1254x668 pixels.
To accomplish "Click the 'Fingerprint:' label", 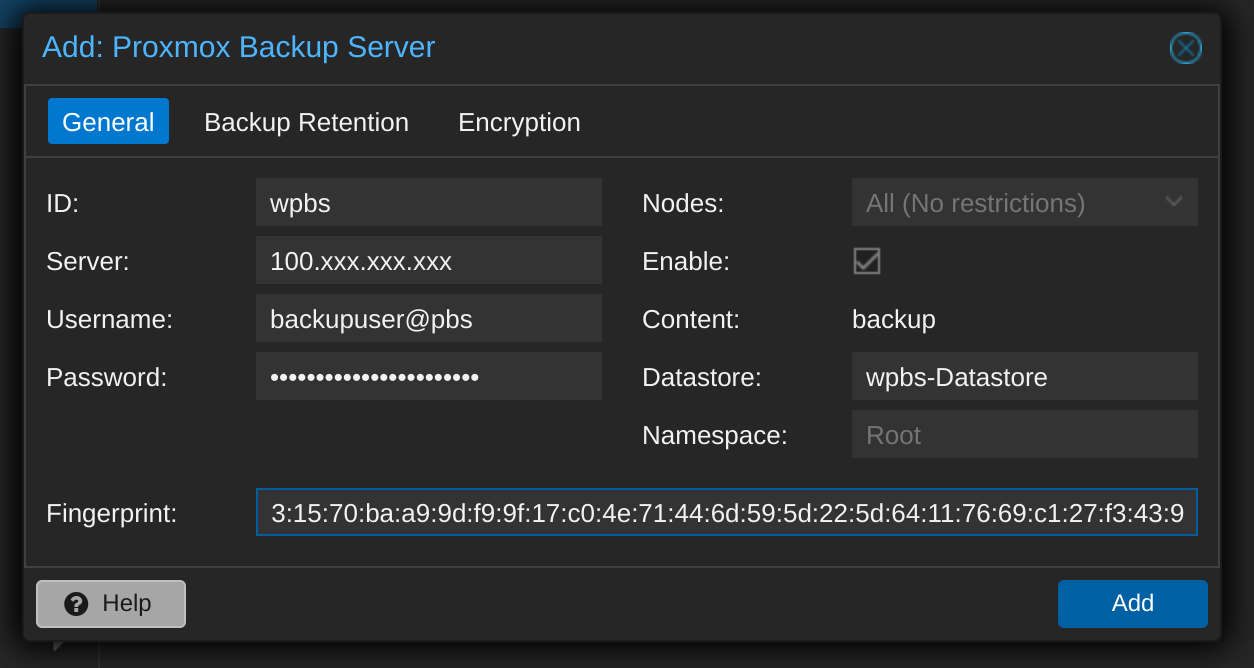I will coord(111,514).
